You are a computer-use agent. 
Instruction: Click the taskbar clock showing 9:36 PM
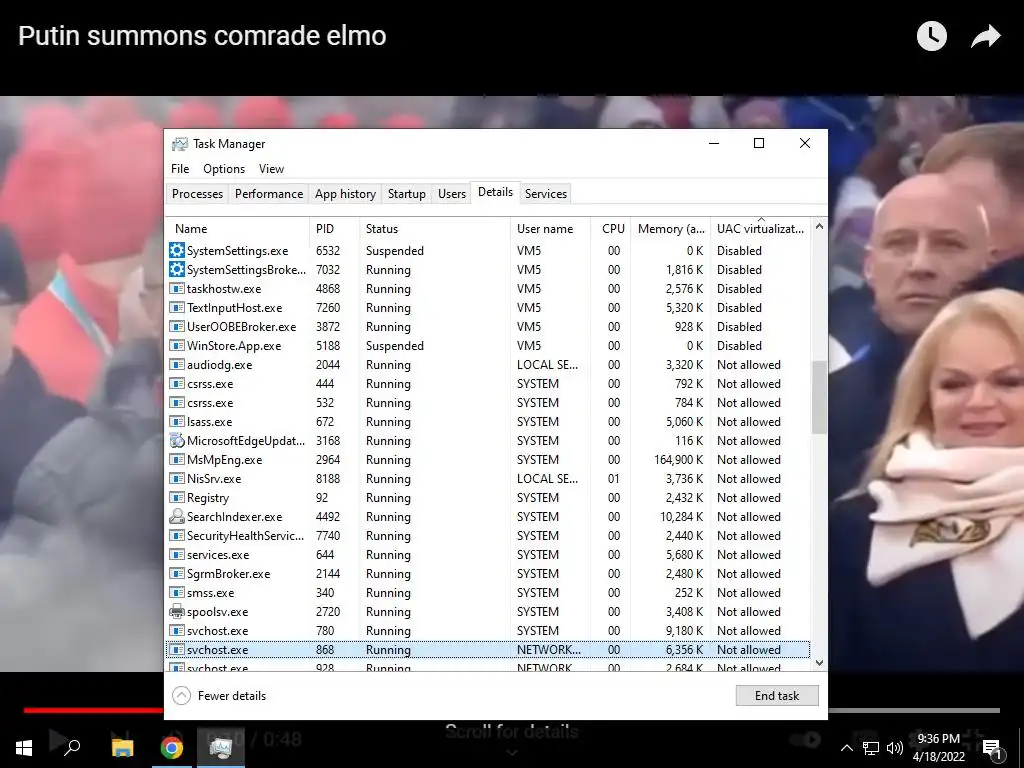click(x=938, y=748)
